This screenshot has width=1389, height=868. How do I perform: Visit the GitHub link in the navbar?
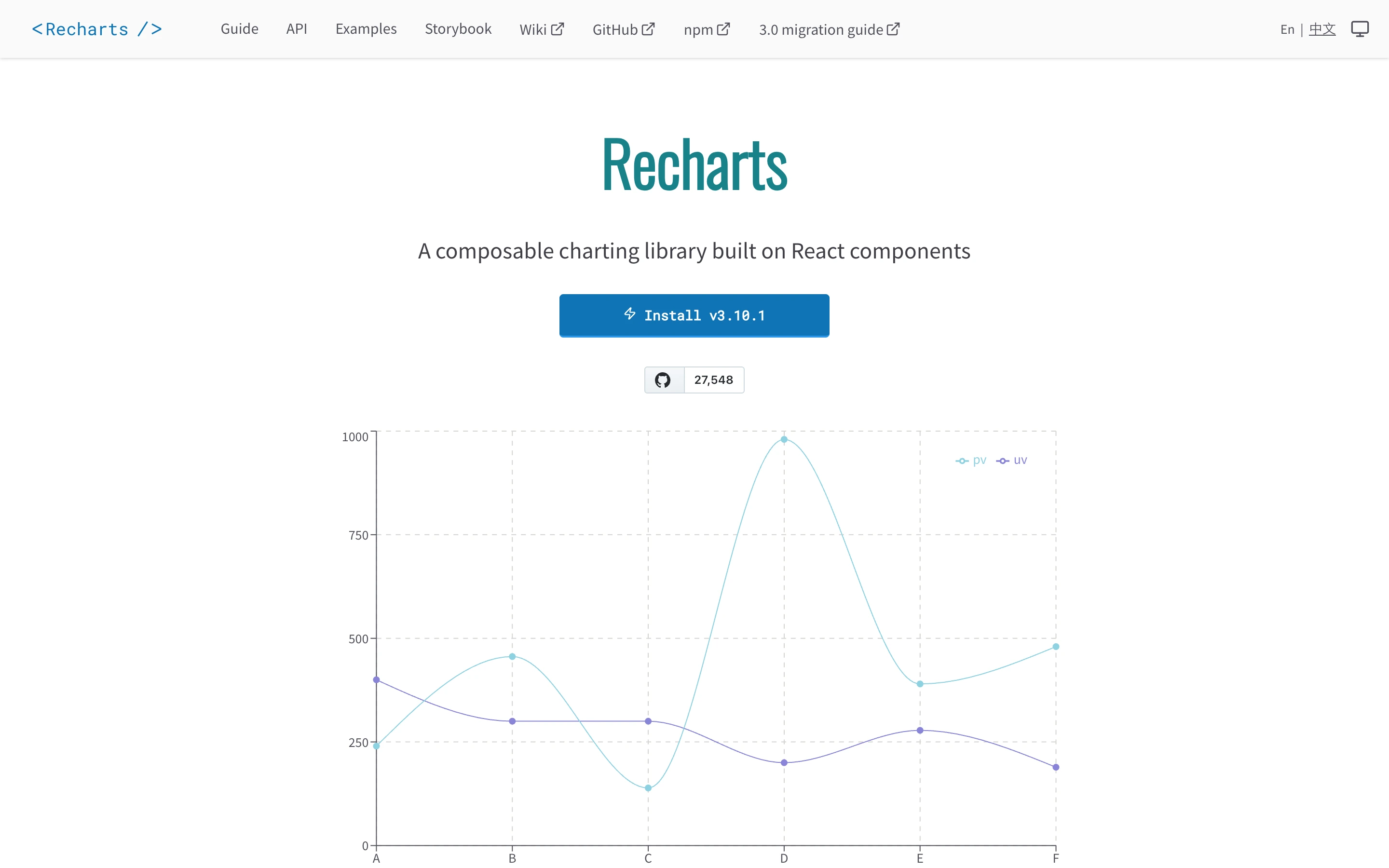624,29
